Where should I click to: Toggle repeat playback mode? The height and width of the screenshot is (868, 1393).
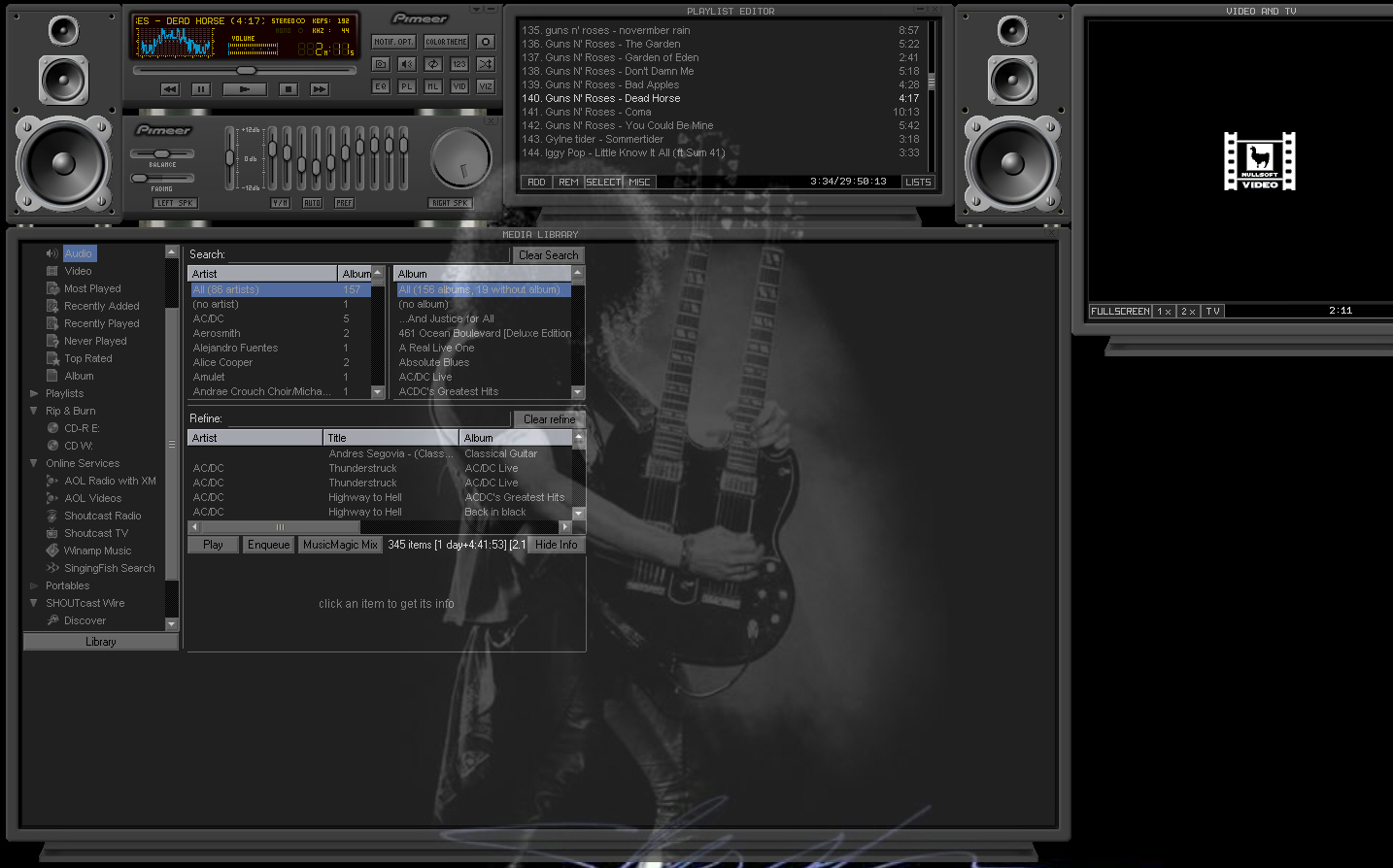tap(433, 64)
